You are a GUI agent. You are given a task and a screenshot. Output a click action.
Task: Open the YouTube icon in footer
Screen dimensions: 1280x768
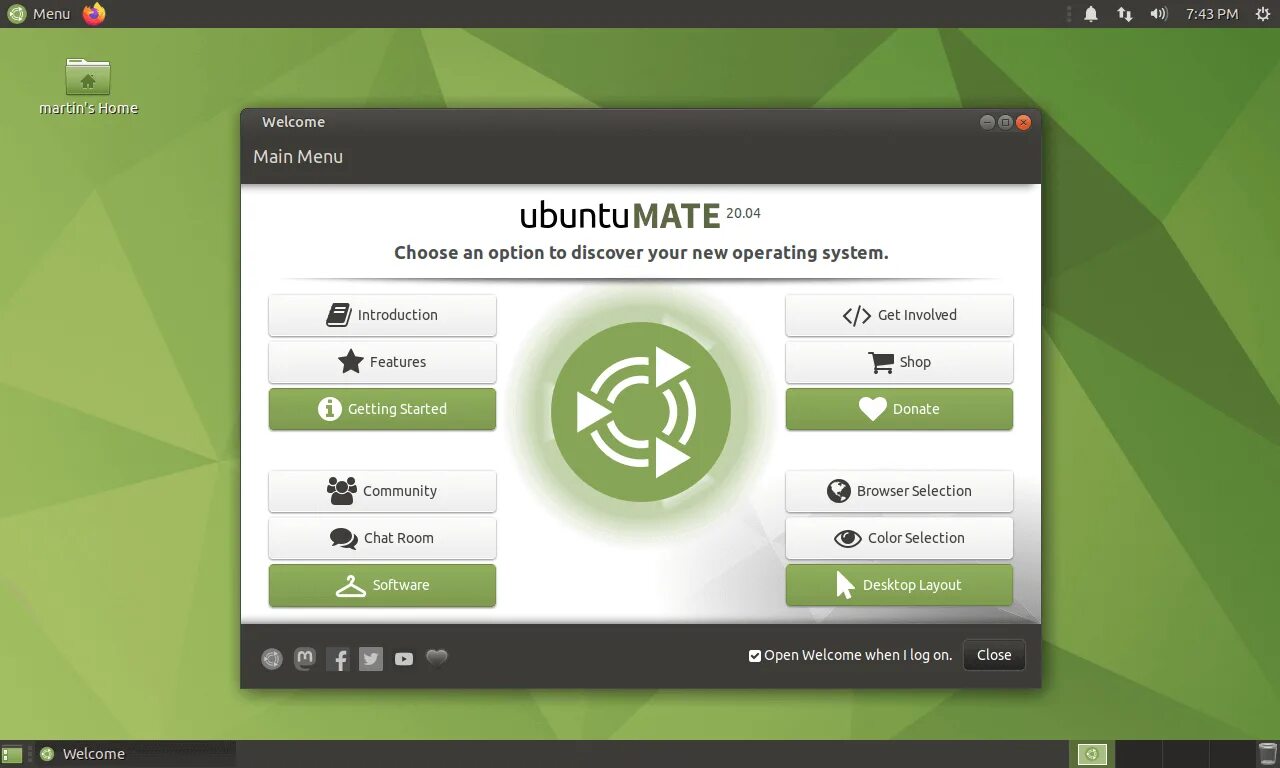click(x=404, y=659)
